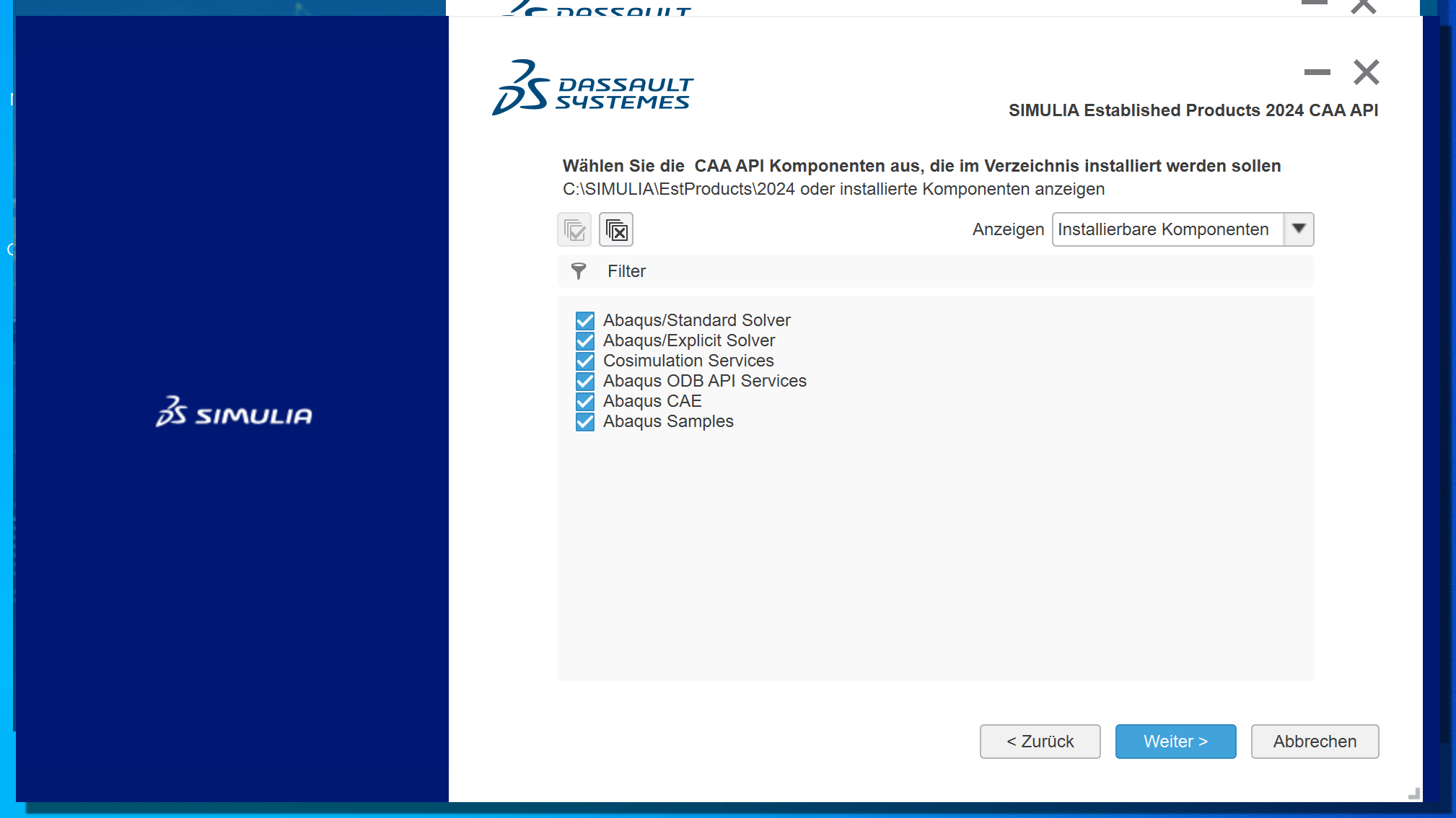Click the SIMULIA logo on blue panel
This screenshot has height=818, width=1456.
tap(234, 411)
